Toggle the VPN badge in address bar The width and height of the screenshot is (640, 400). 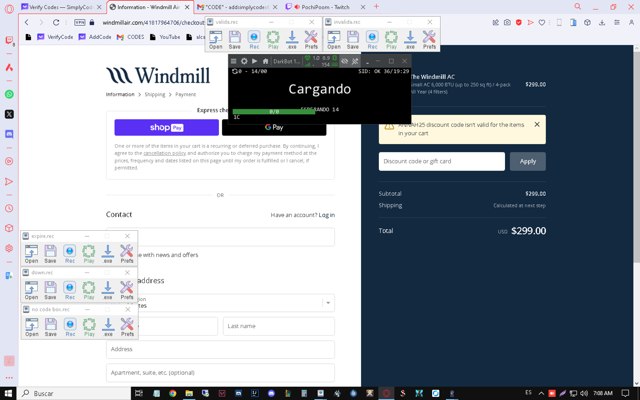pos(80,22)
